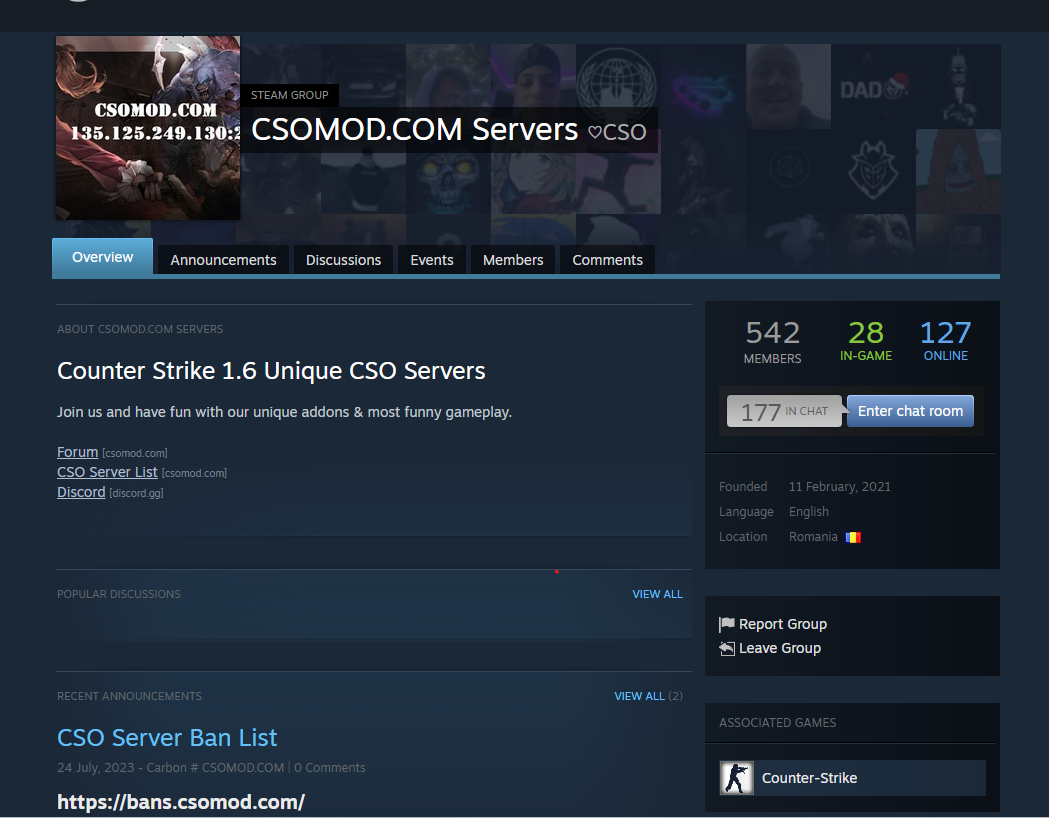1049x818 pixels.
Task: Click the CSOMOD.COM group avatar image
Action: (148, 128)
